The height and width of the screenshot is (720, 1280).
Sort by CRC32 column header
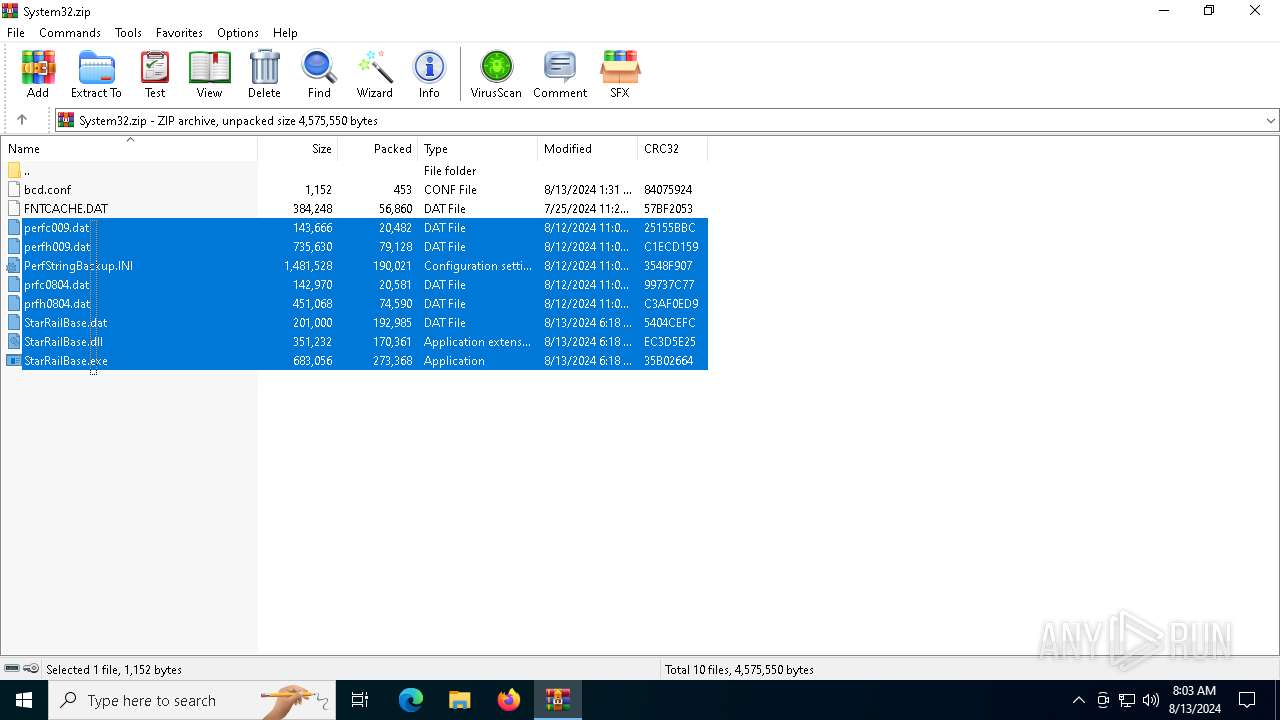673,148
